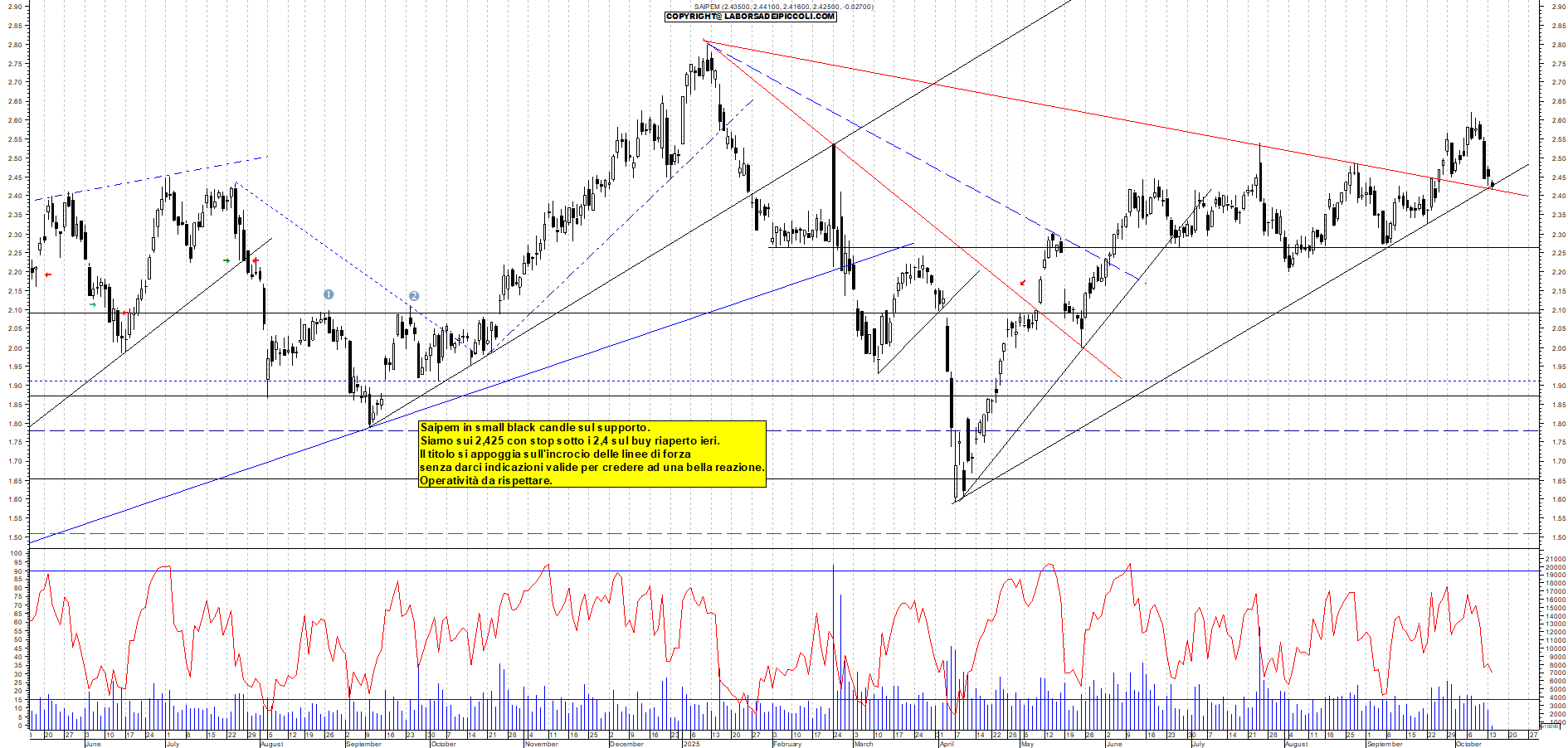Select the red diagonal arrow near the May candles
1568x748 pixels.
pos(1023,283)
